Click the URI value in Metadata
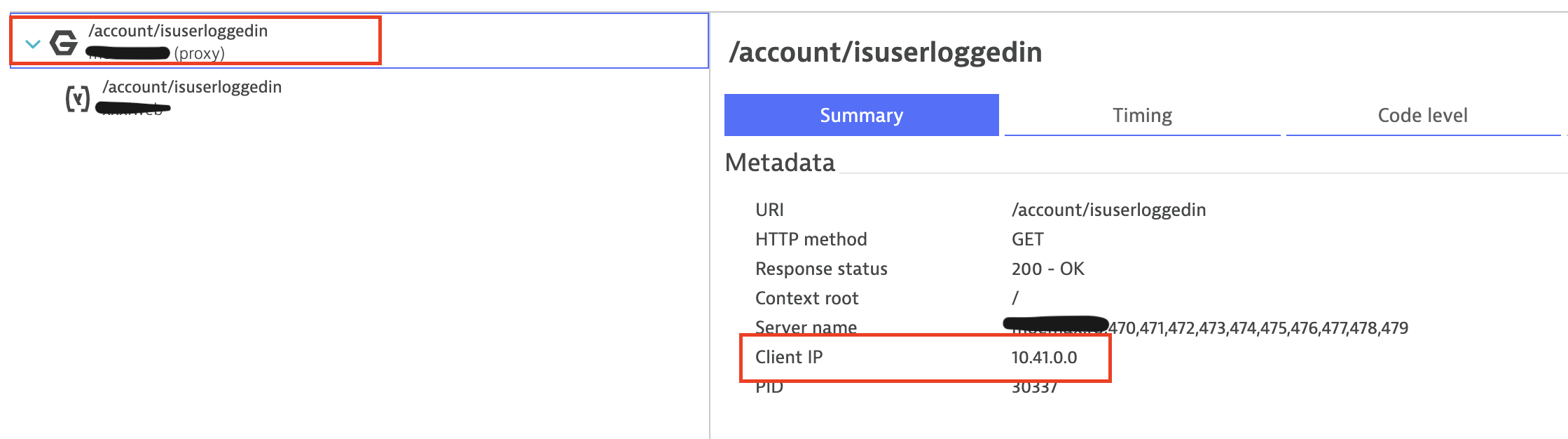Screen dimensions: 1568x439 (x=1108, y=210)
